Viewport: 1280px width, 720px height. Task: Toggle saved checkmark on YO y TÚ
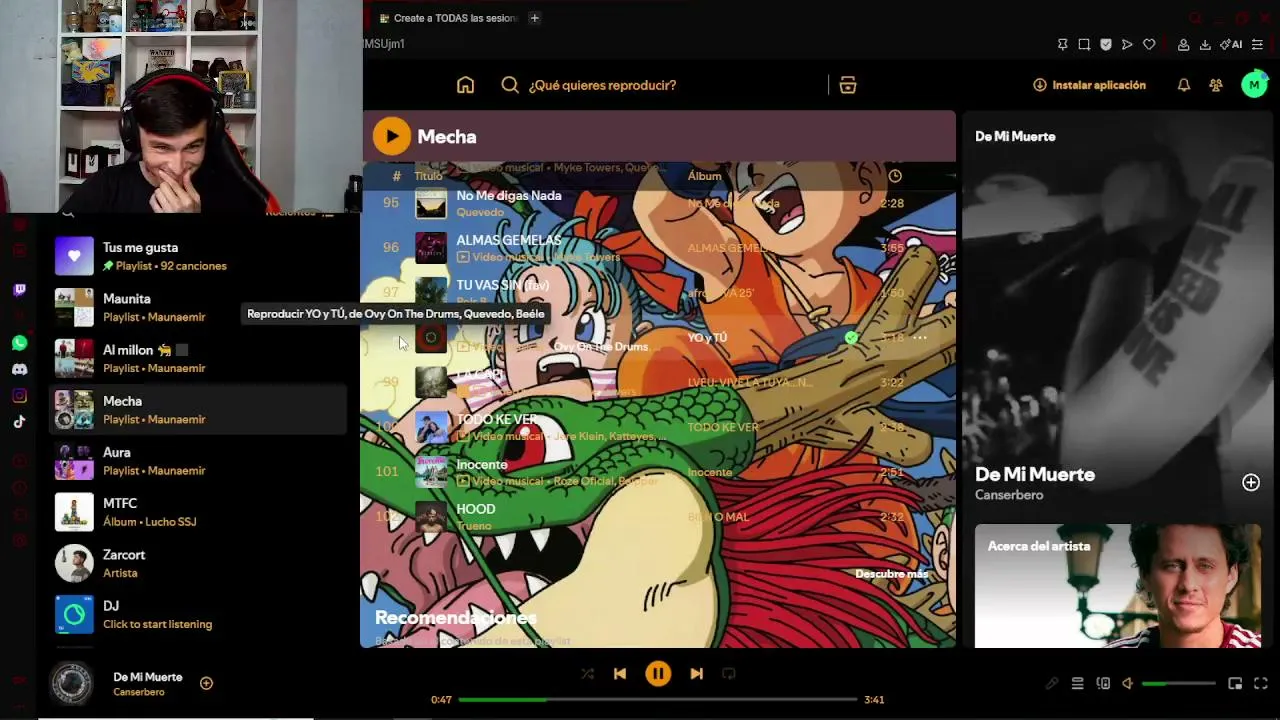pos(851,338)
